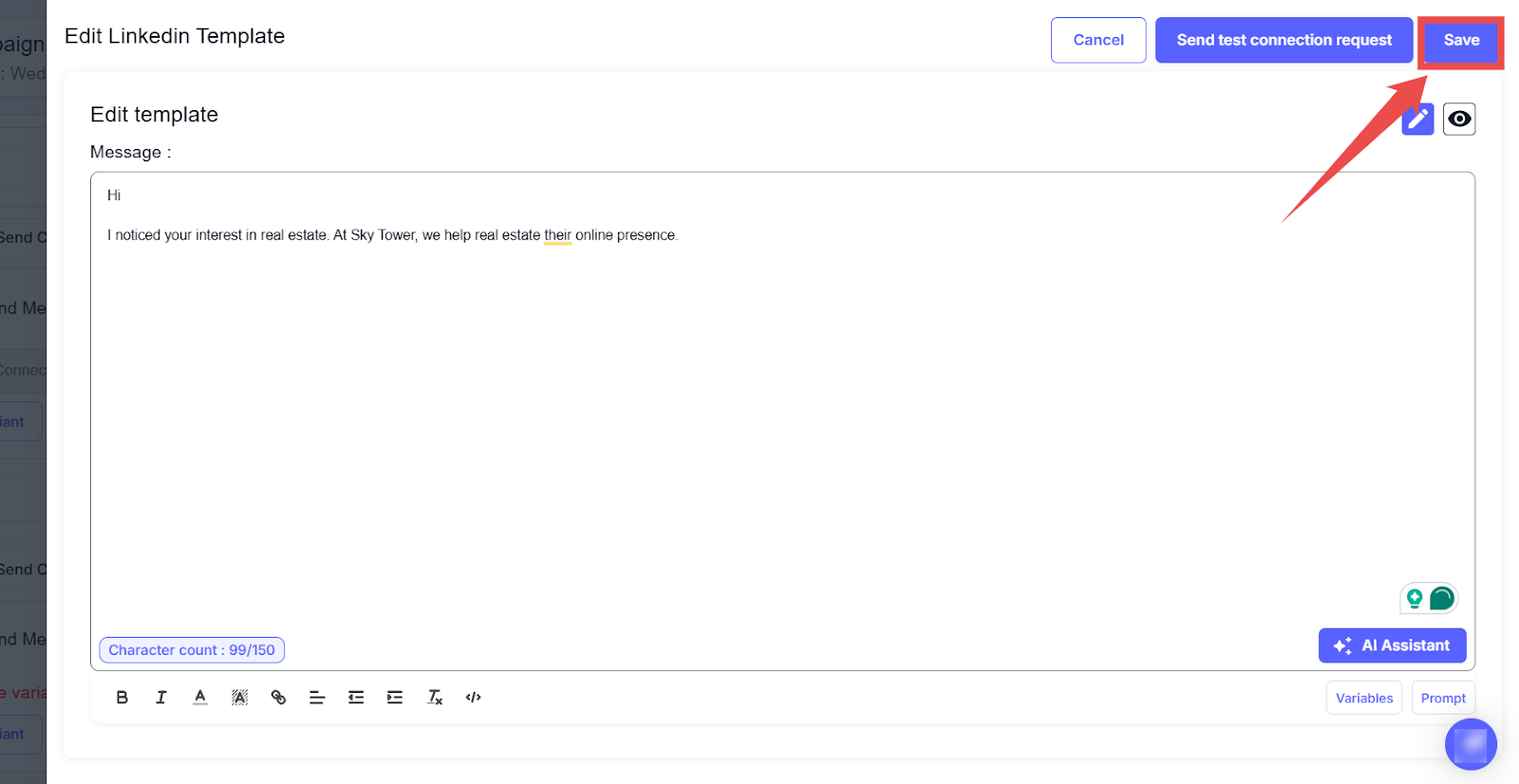Clear formatting from selected text
Screen dimensions: 1519x784
pos(435,698)
